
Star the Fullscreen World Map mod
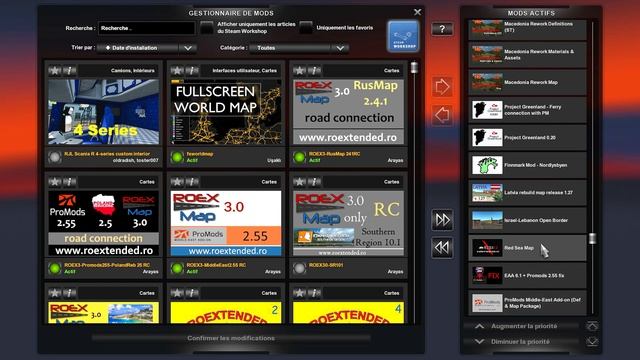177,71
